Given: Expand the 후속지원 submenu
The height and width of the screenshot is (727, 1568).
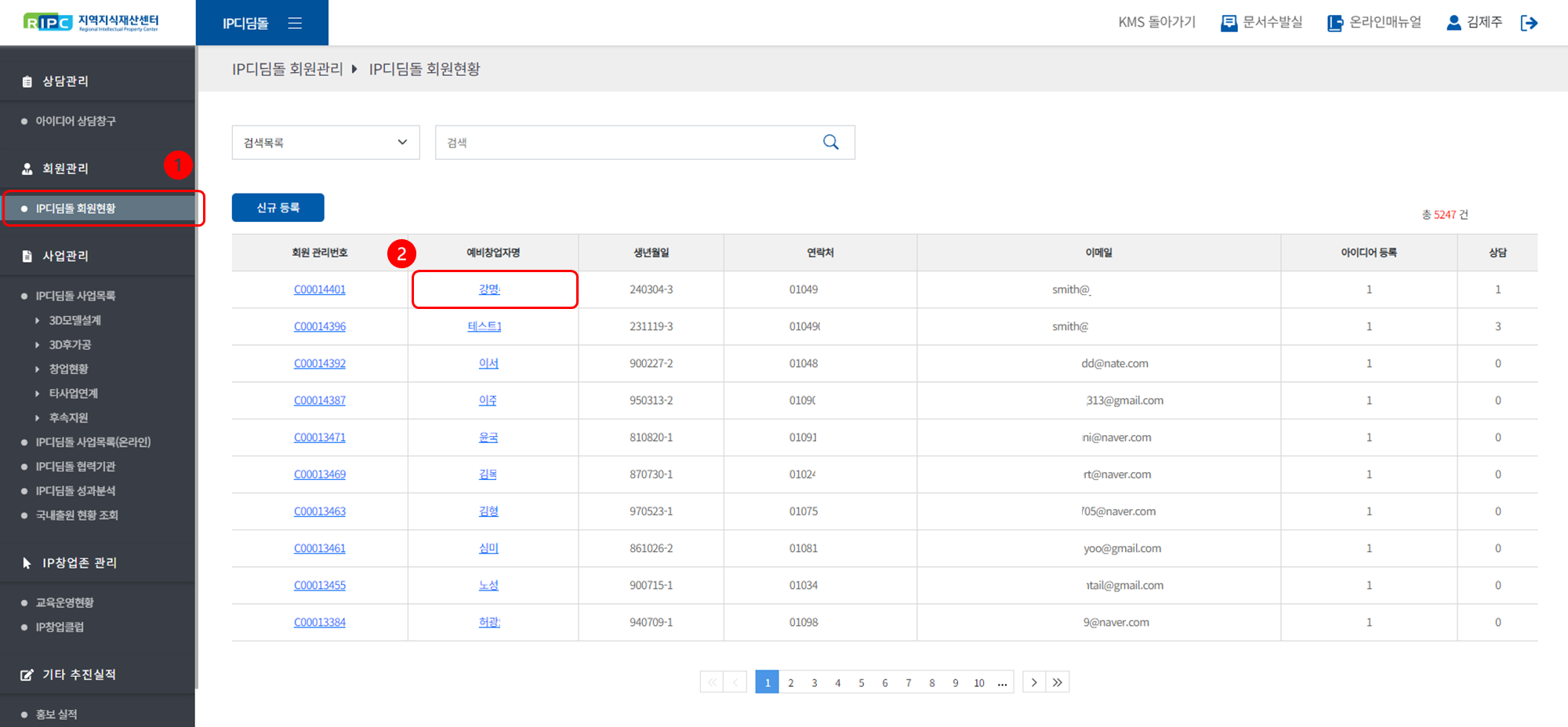Looking at the screenshot, I should tap(68, 418).
